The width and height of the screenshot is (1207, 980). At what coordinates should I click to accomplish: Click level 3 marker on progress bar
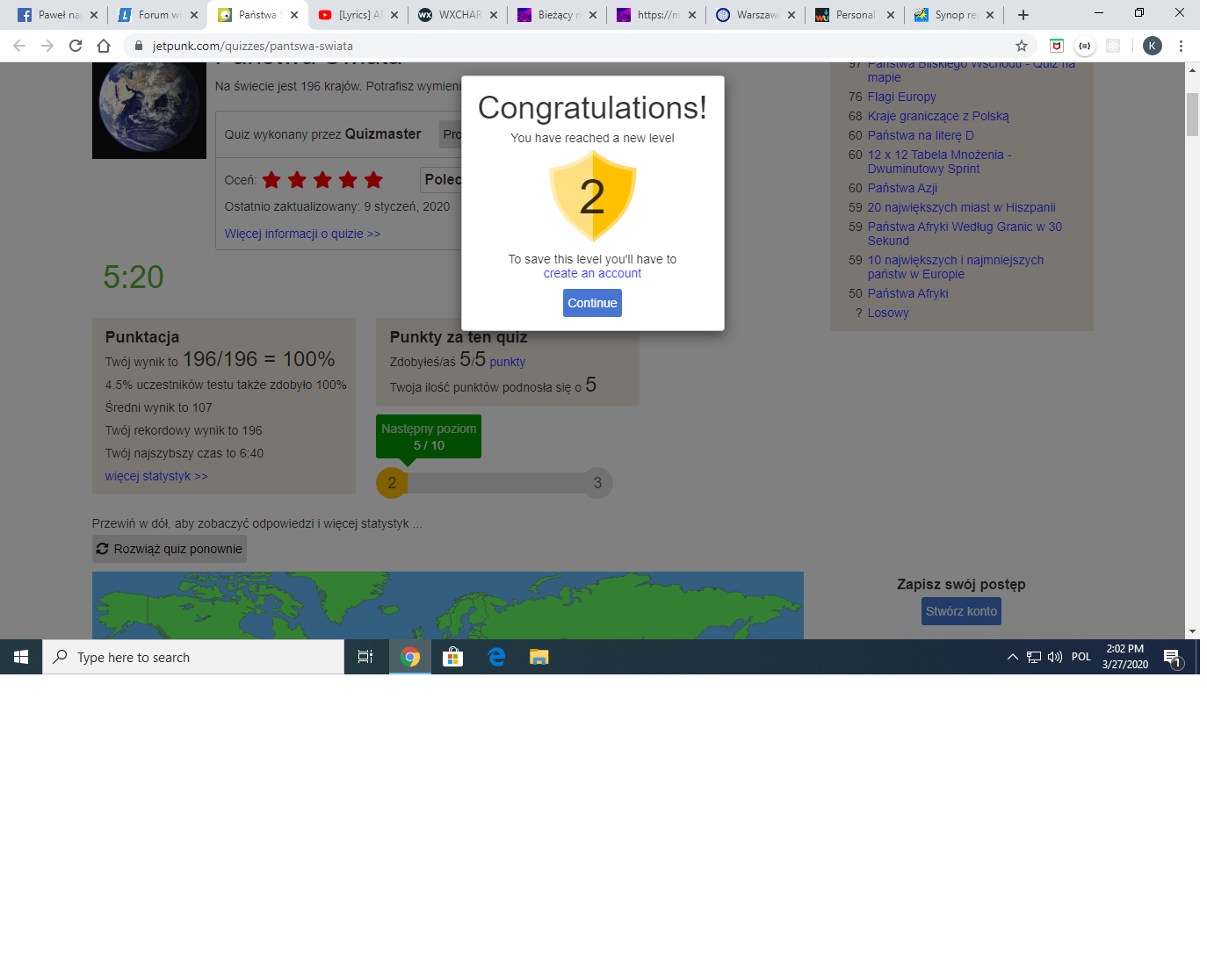pyautogui.click(x=597, y=483)
